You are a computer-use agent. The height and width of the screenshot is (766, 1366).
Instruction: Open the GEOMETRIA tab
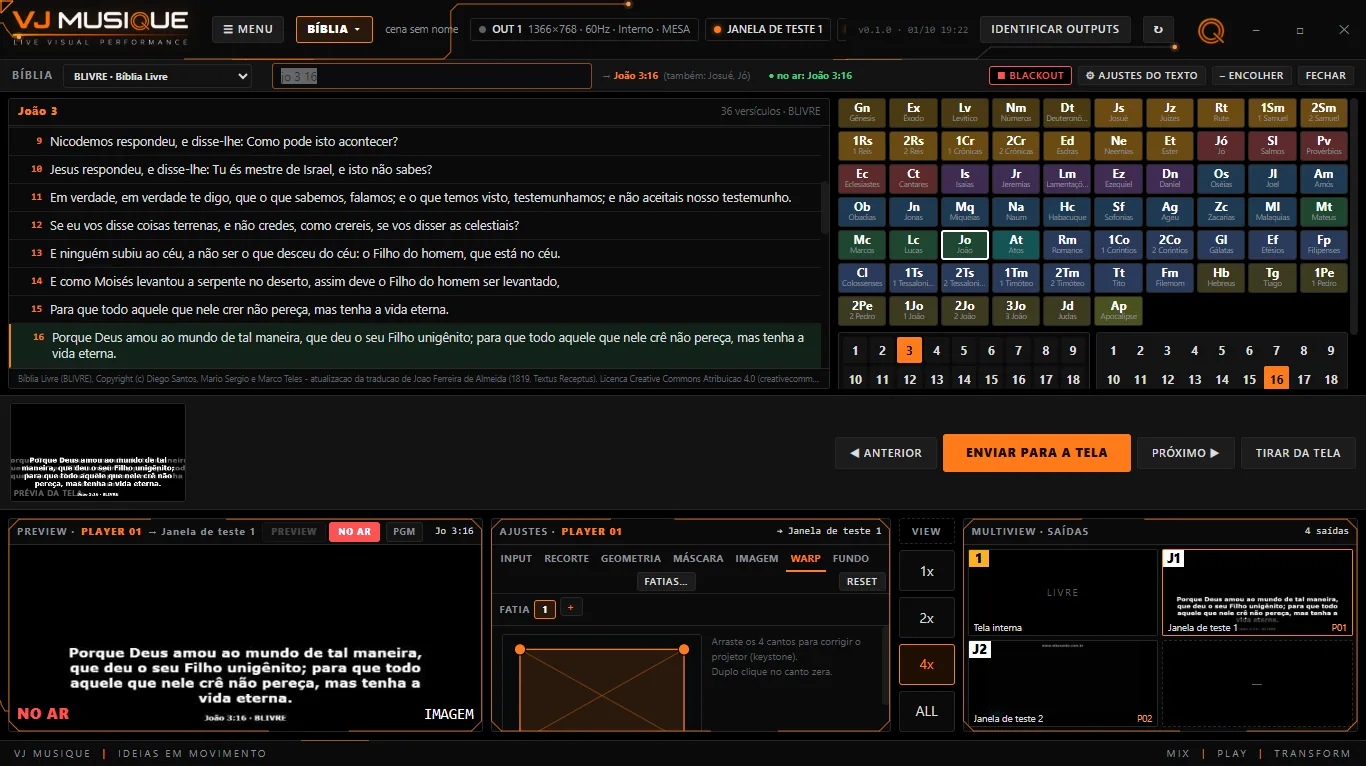click(x=631, y=559)
